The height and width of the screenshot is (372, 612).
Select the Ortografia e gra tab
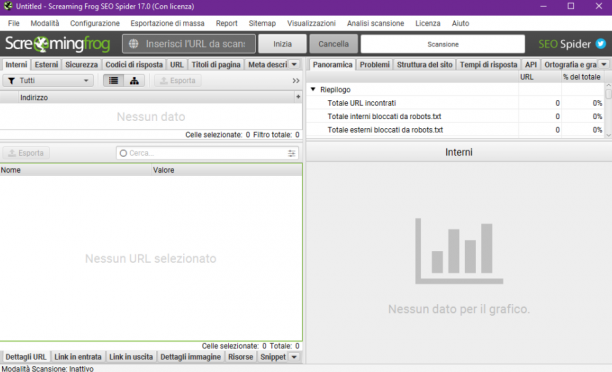click(570, 64)
